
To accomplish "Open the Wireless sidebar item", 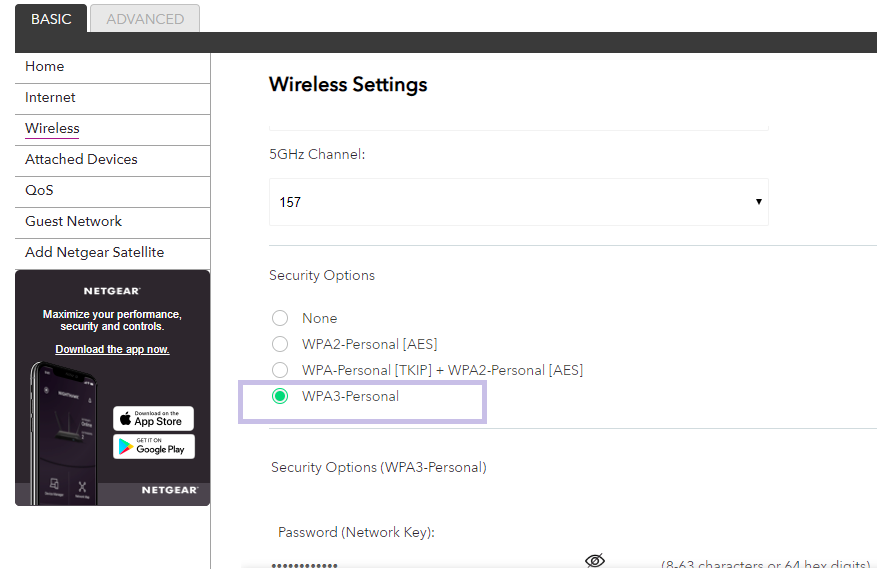I will (52, 129).
